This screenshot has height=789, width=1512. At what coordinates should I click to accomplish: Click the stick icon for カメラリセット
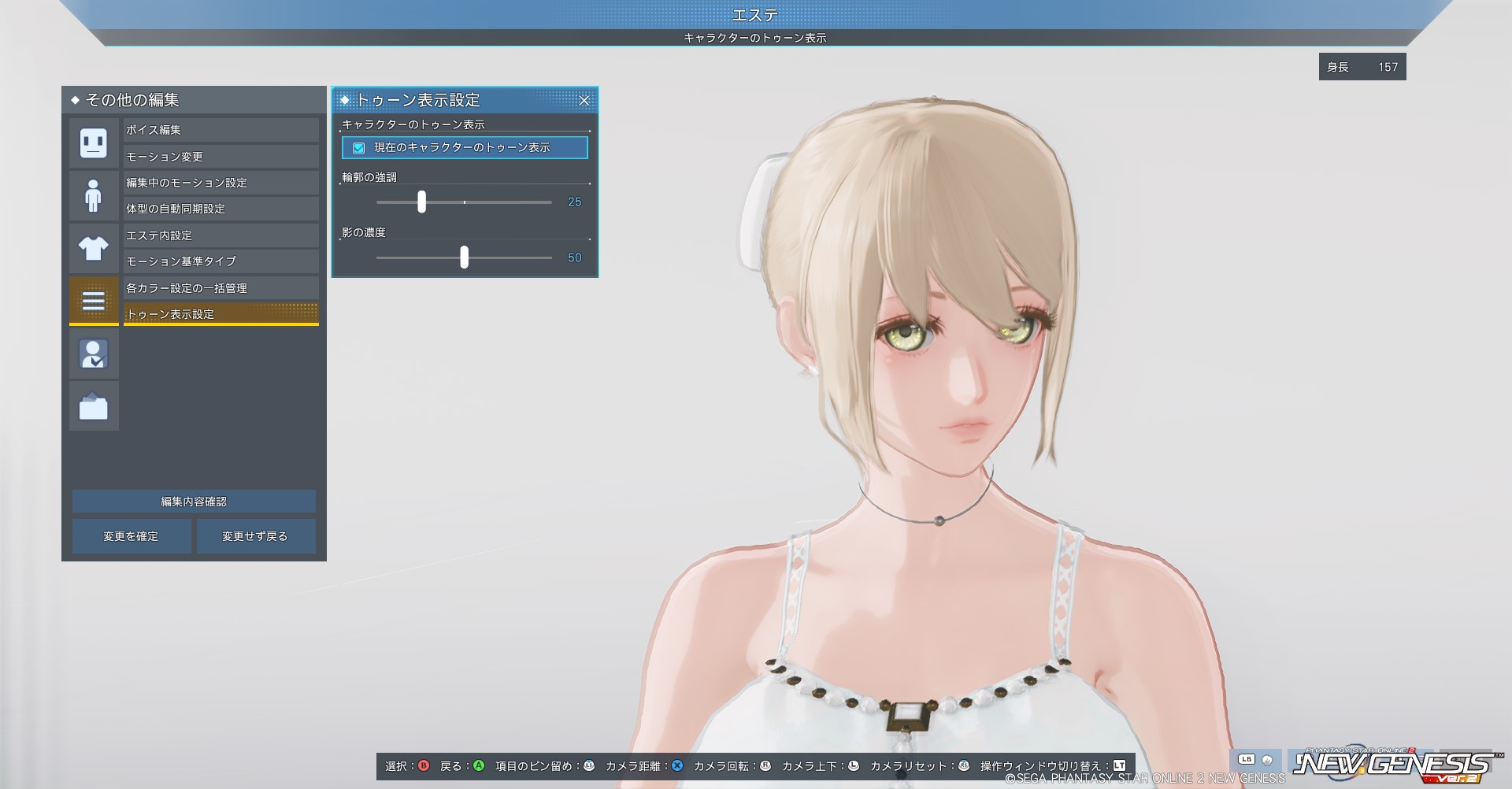pyautogui.click(x=963, y=765)
